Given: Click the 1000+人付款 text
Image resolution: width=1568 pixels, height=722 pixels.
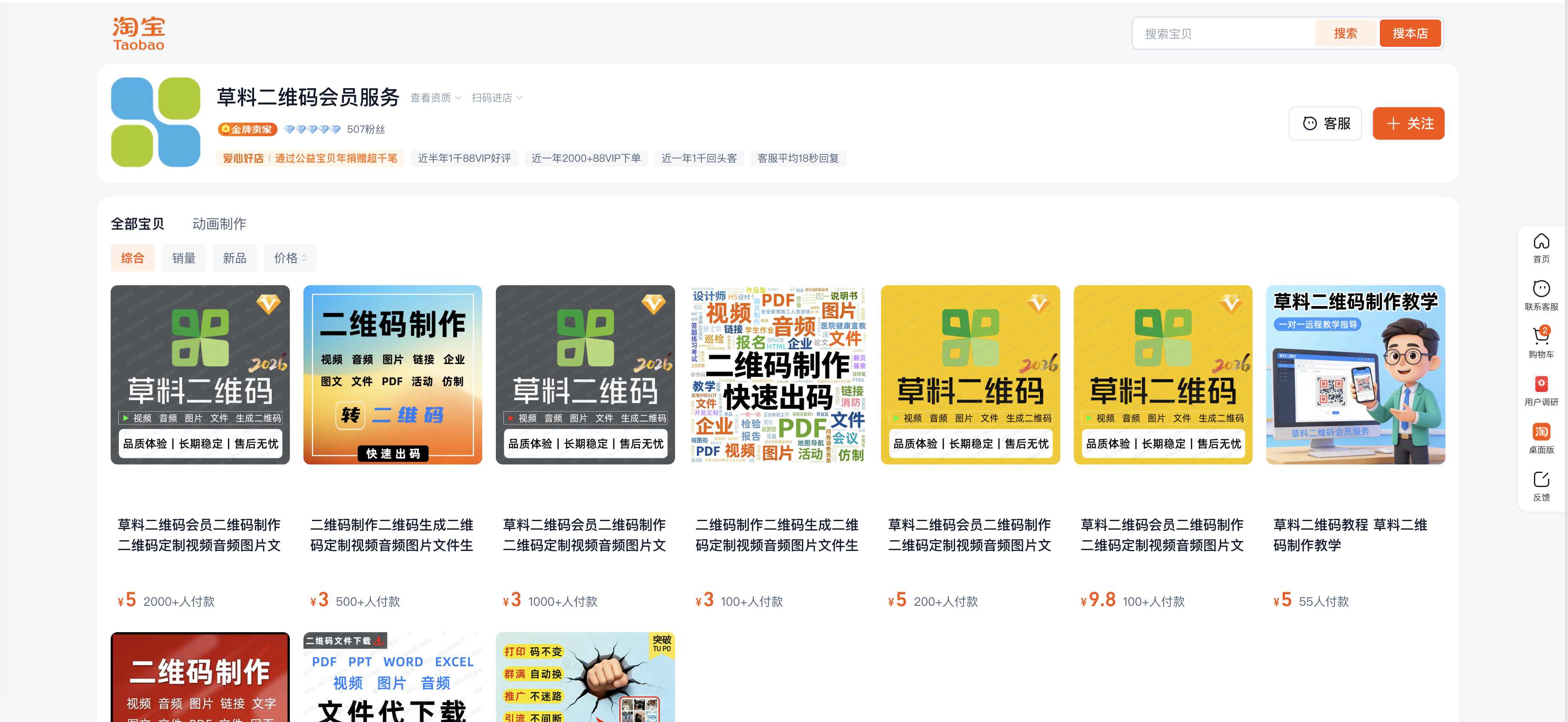Looking at the screenshot, I should click(563, 602).
